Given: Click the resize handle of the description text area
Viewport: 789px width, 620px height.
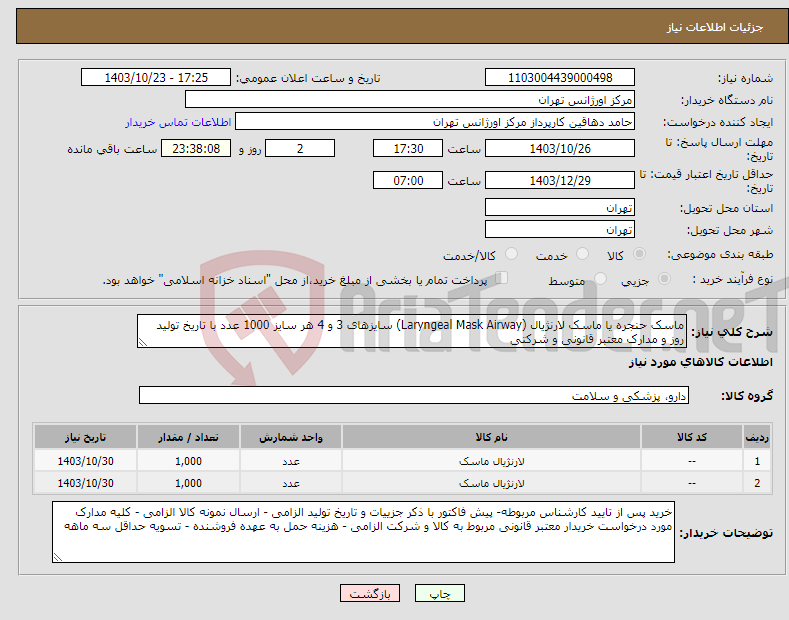Looking at the screenshot, I should point(143,342).
